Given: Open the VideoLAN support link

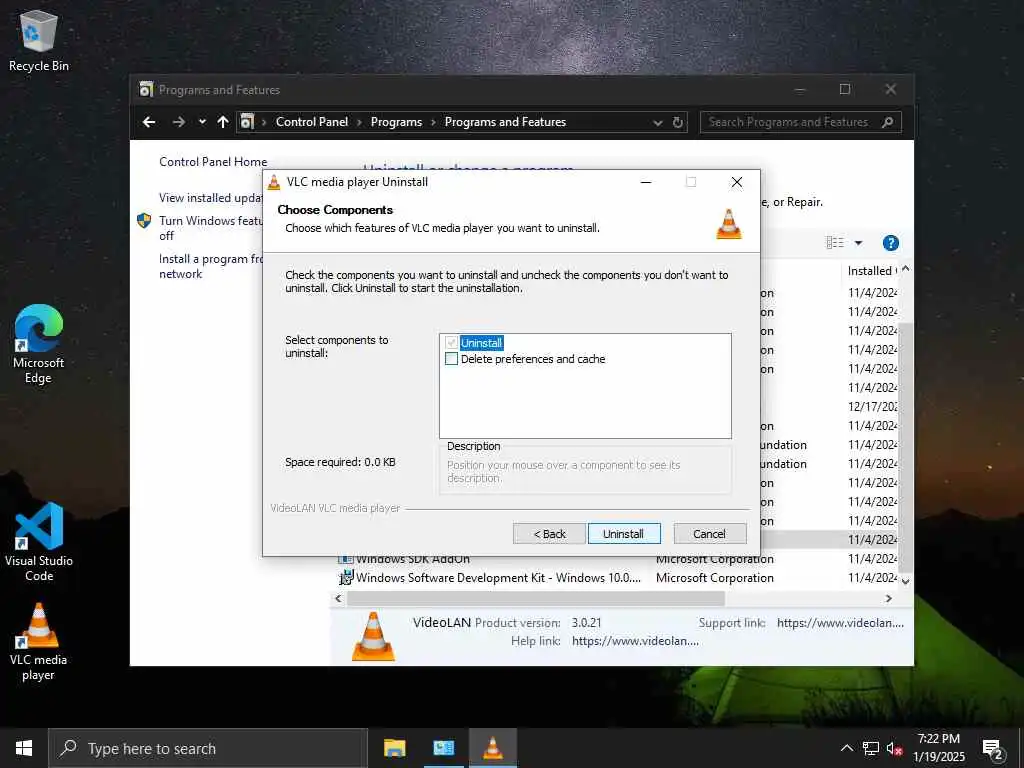Looking at the screenshot, I should tap(840, 623).
